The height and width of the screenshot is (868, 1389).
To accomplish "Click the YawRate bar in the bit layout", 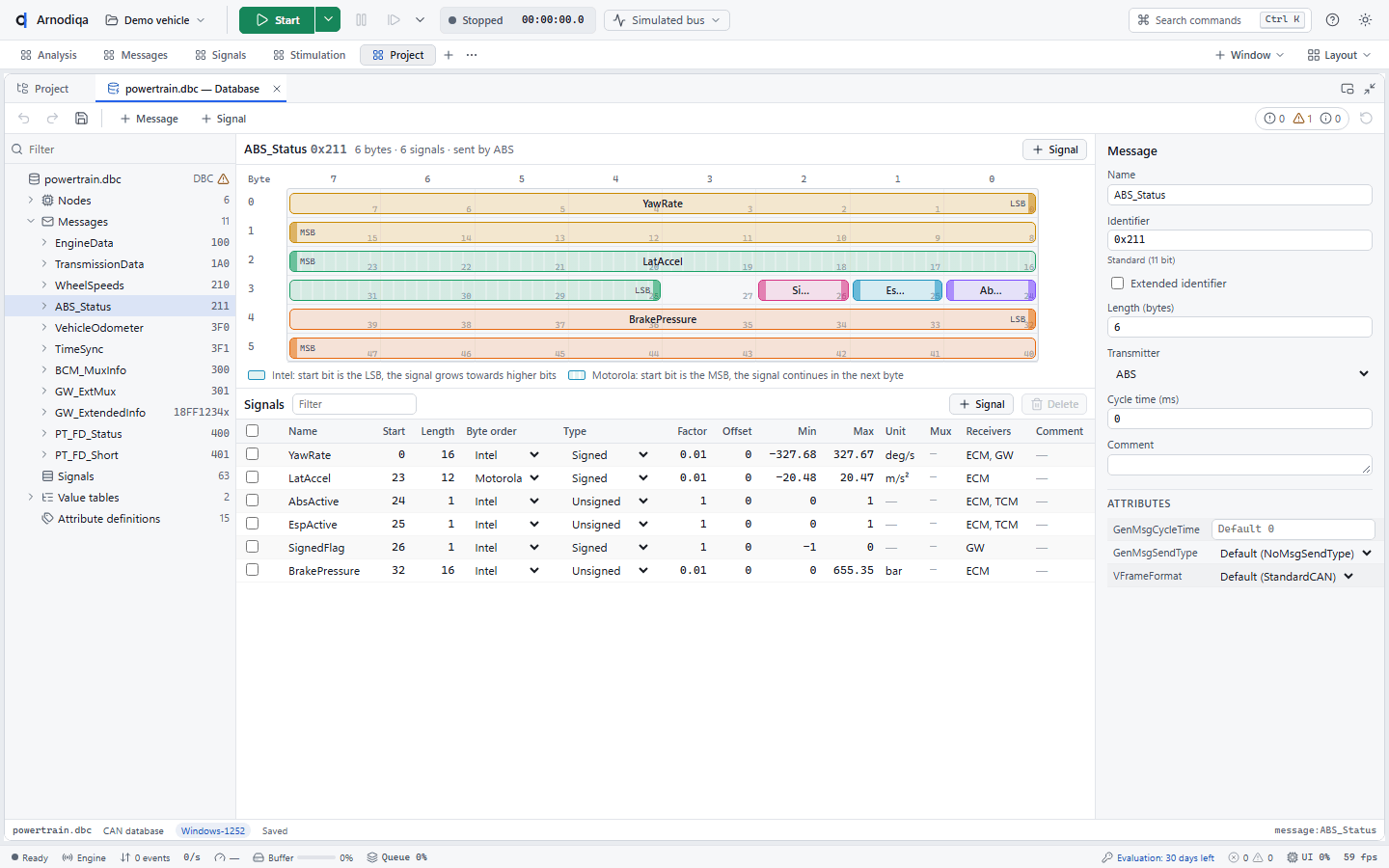I will click(x=663, y=203).
